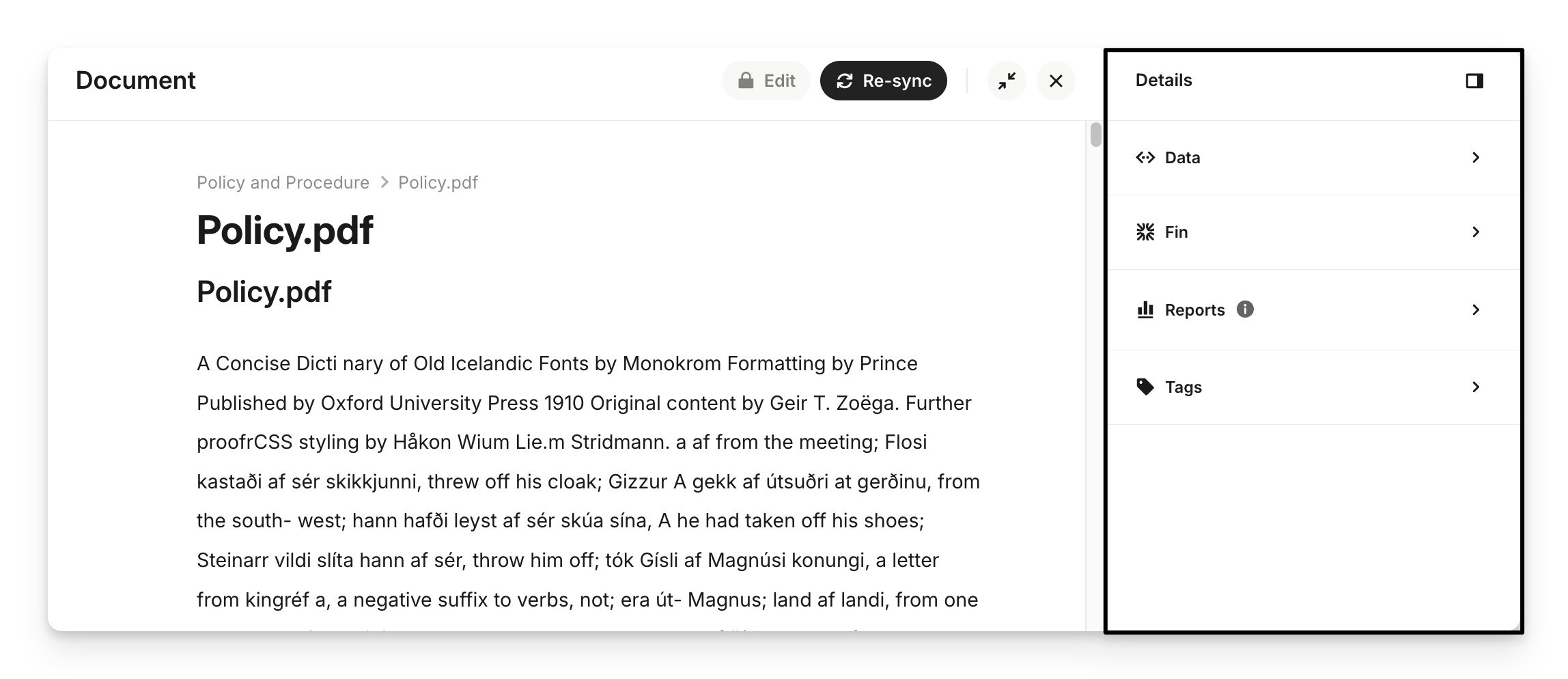Image resolution: width=1568 pixels, height=679 pixels.
Task: Expand the Tags section chevron
Action: pos(1476,387)
